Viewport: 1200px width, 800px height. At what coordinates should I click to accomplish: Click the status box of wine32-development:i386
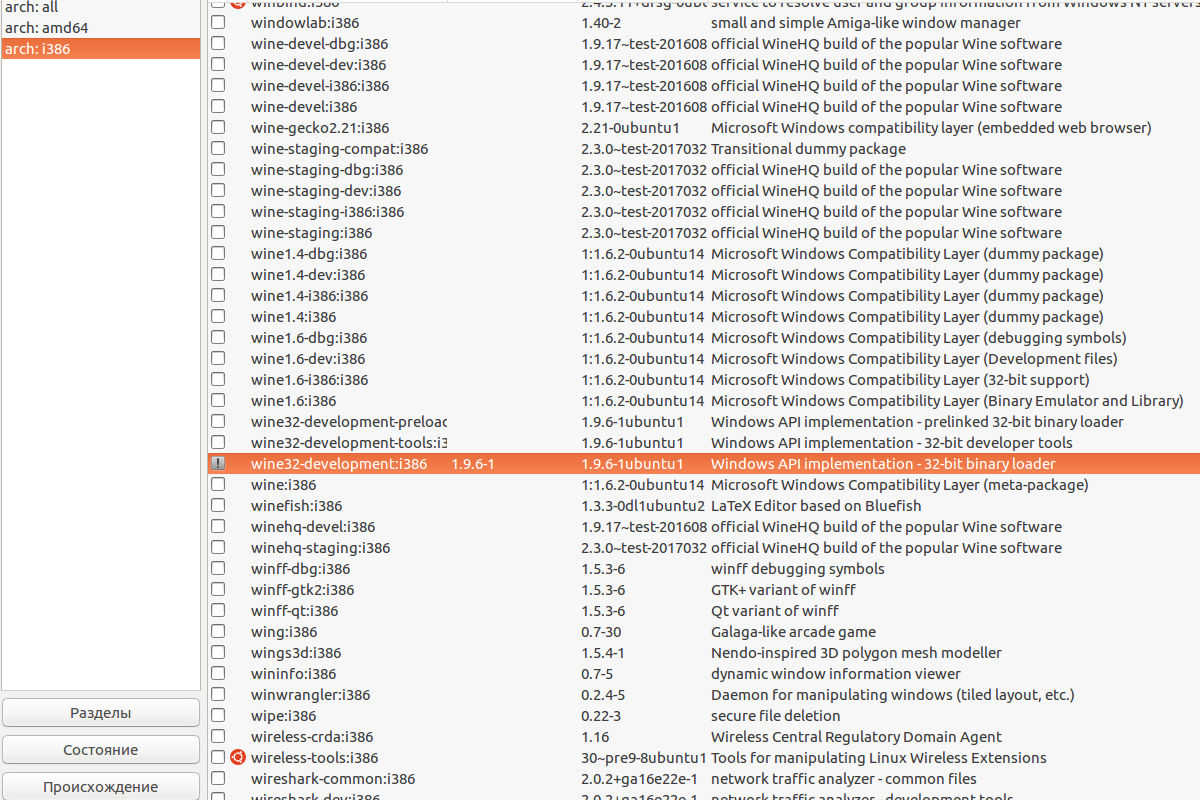tap(218, 463)
